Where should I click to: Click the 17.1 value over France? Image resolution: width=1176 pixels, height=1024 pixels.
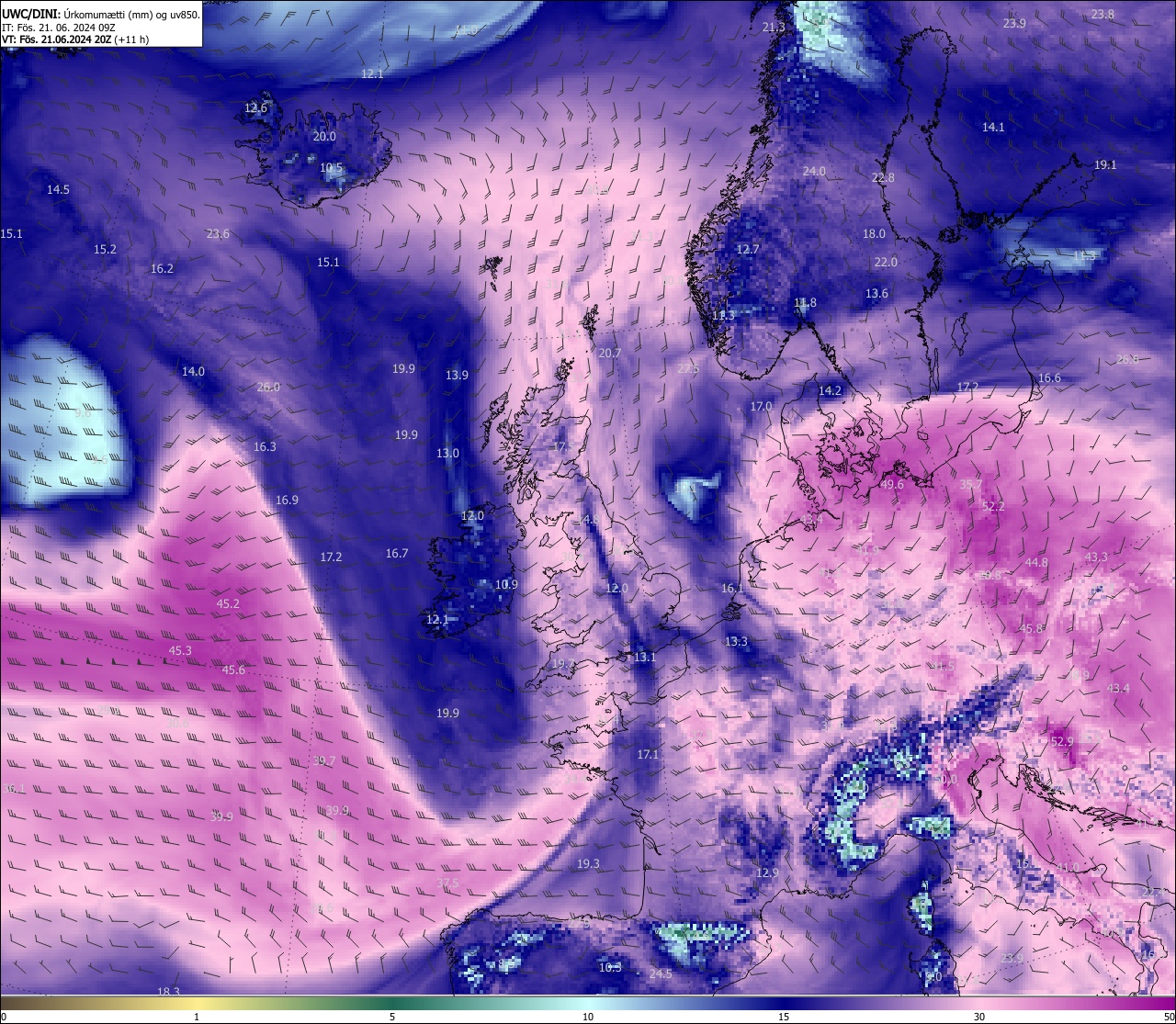(x=648, y=755)
